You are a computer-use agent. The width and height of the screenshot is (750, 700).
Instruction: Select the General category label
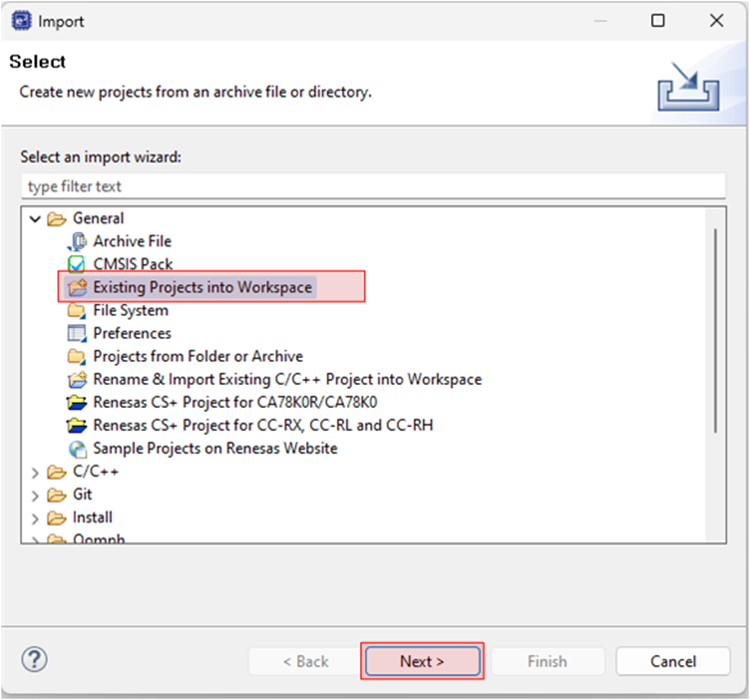[98, 219]
